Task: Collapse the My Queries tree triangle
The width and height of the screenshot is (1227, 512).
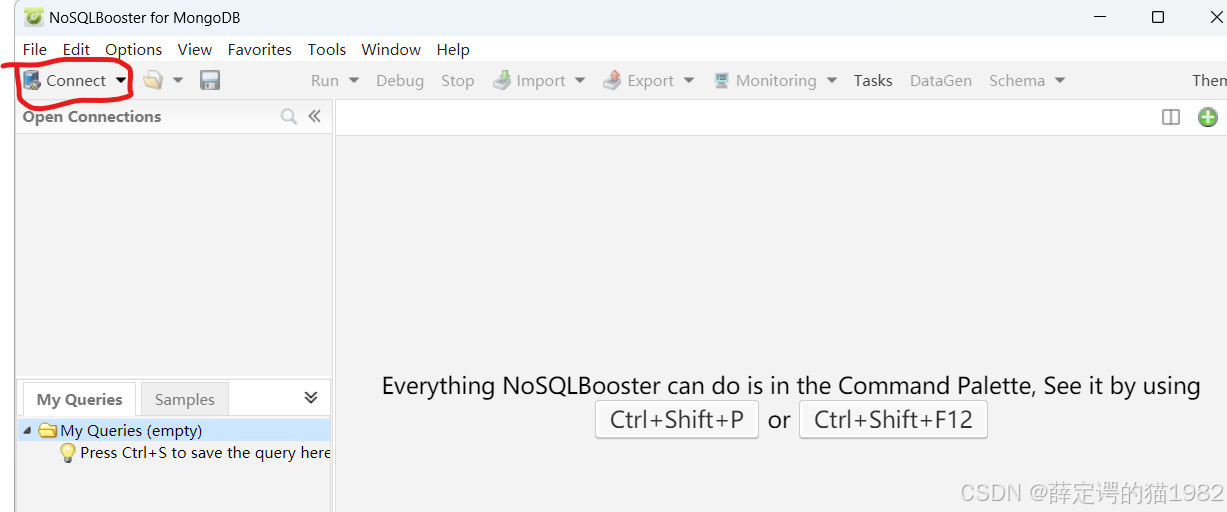Action: (x=27, y=430)
